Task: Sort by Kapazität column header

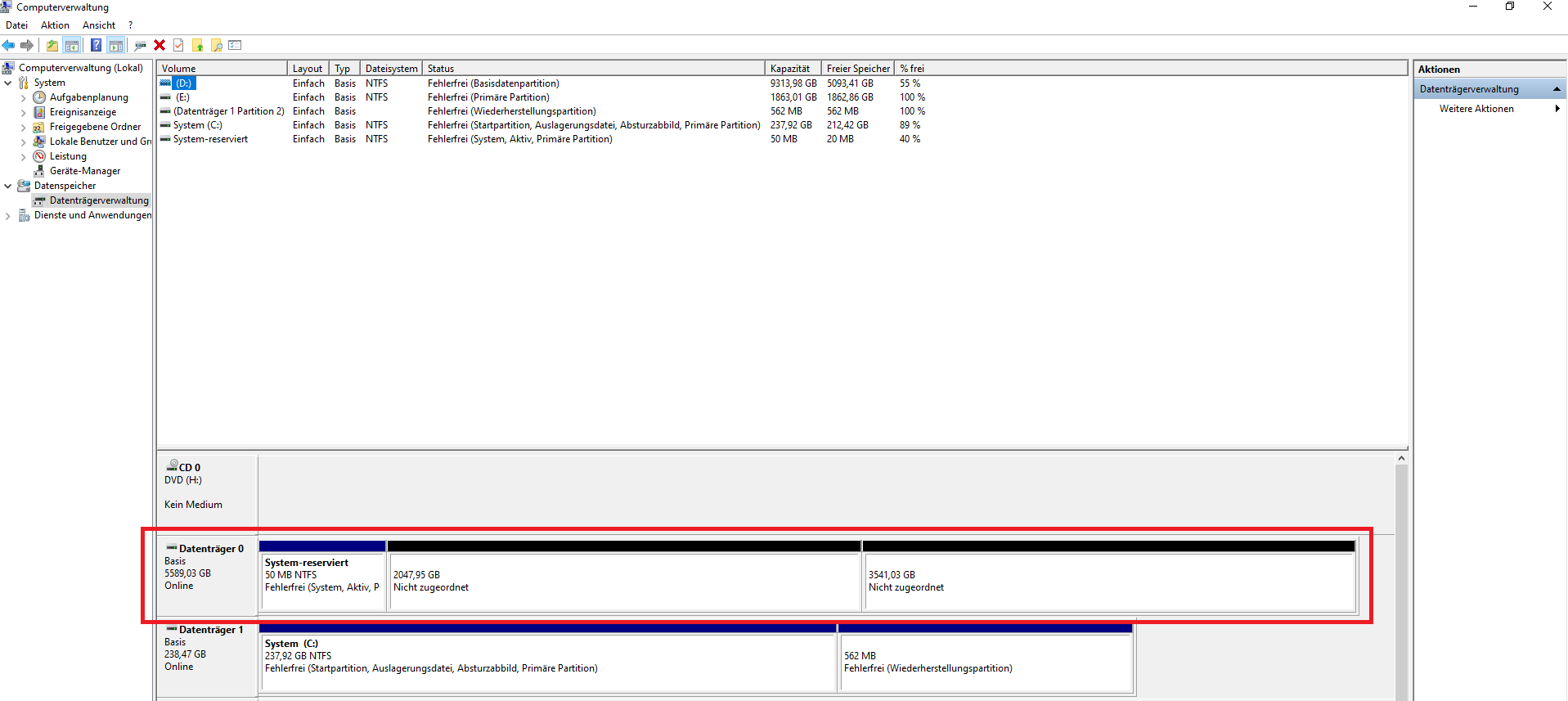Action: (793, 69)
